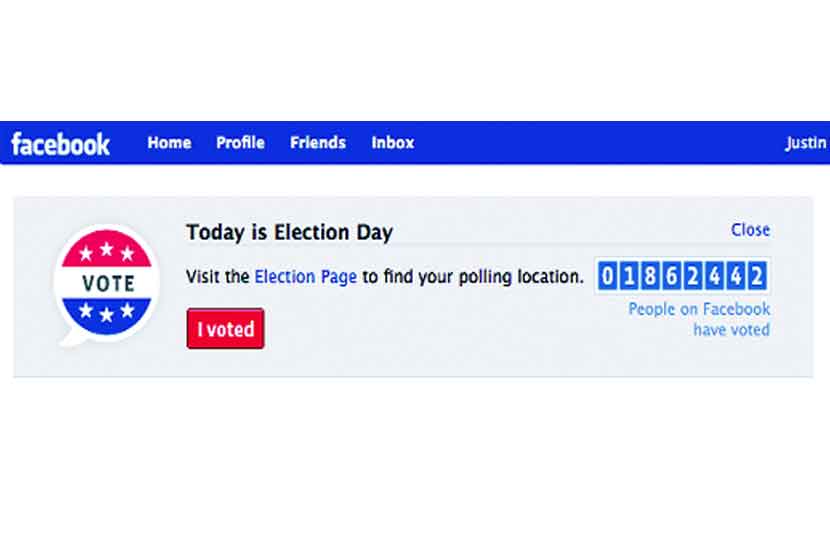Open the Profile page

240,143
